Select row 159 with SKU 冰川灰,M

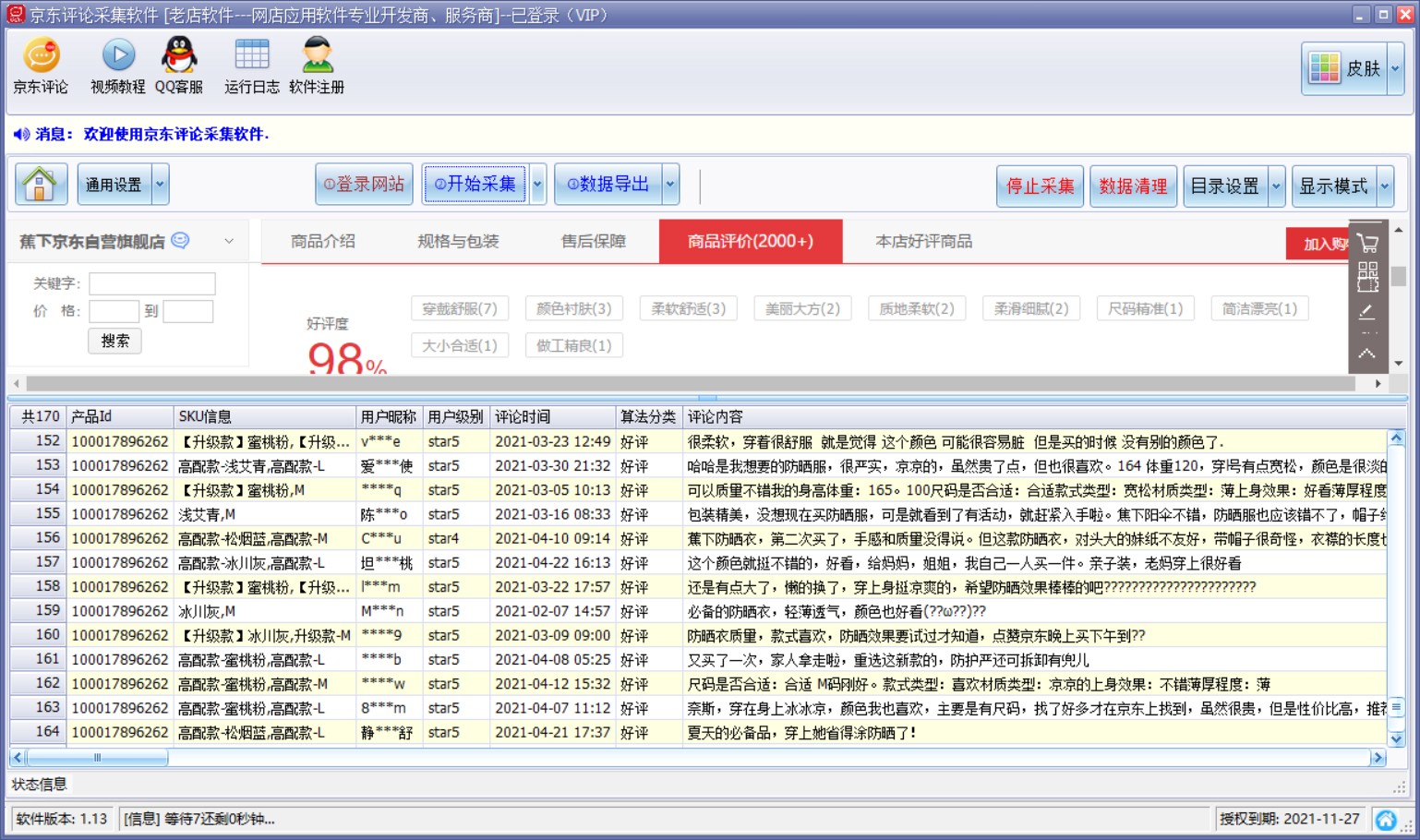[x=698, y=611]
